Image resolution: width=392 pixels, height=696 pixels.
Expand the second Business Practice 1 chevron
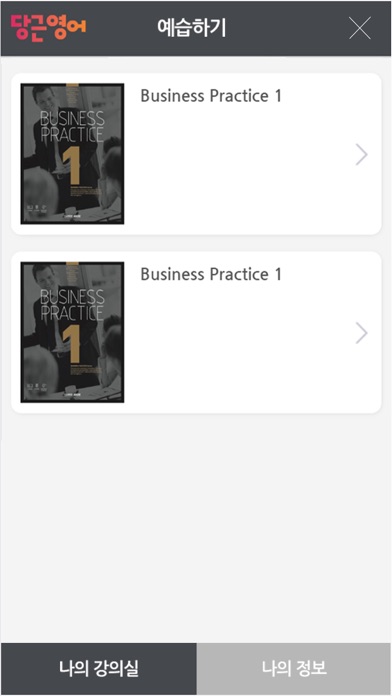tap(362, 333)
